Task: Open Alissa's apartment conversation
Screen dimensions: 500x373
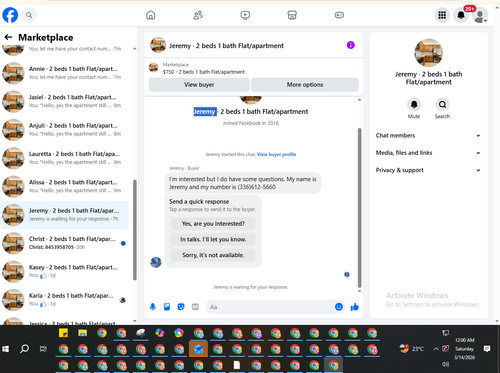Action: (x=65, y=186)
